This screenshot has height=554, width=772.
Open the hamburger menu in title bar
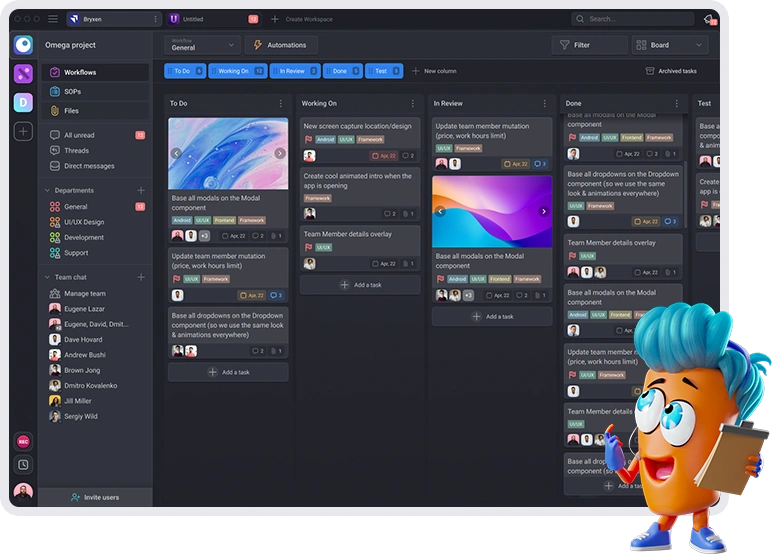pos(53,19)
